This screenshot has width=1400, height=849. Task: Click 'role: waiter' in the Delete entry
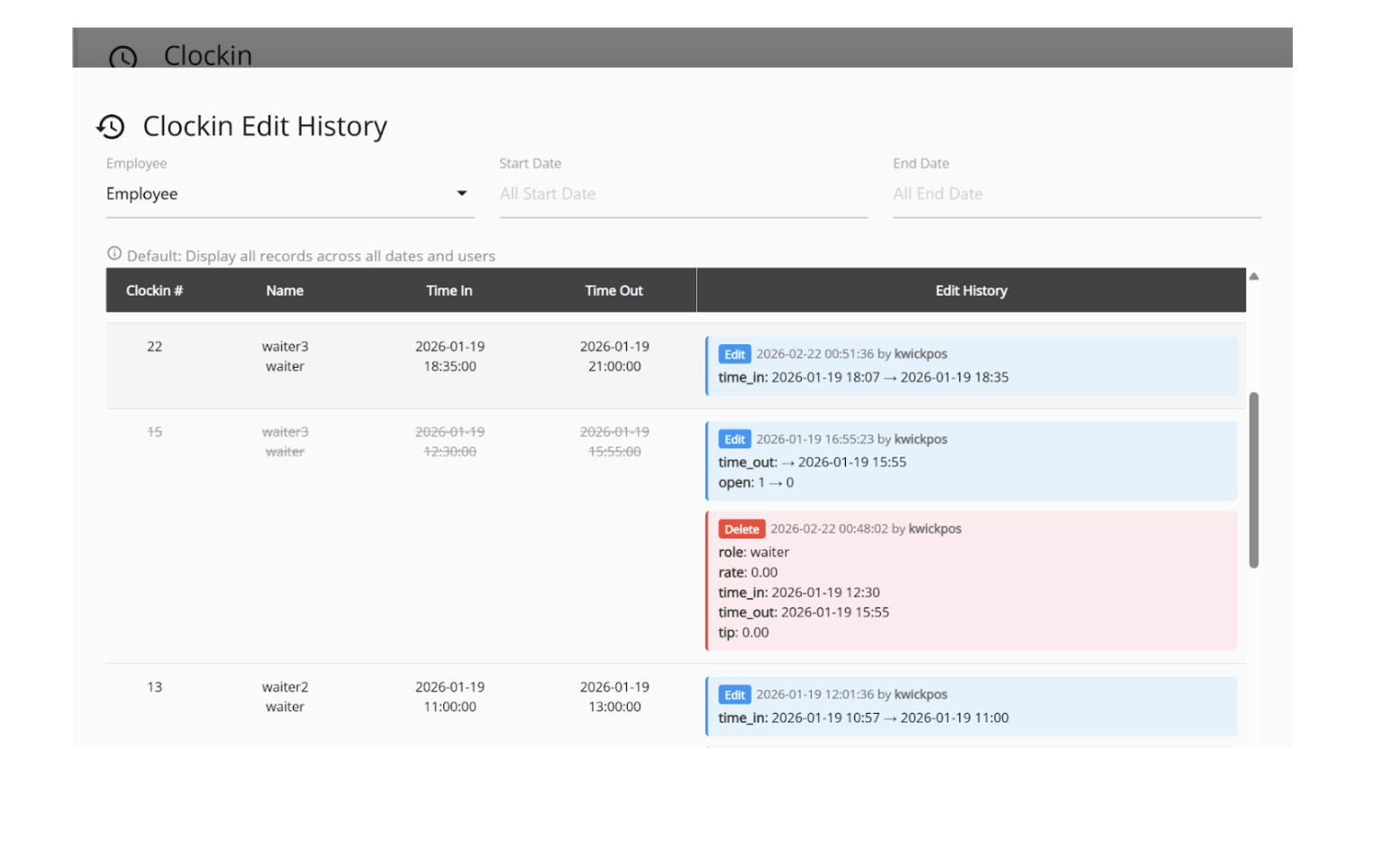pos(754,552)
